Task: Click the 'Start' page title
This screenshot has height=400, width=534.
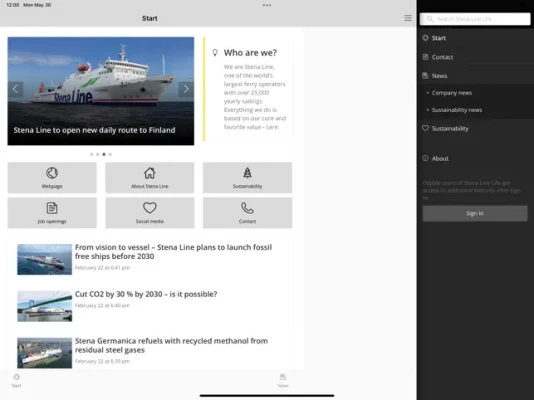Action: [x=150, y=18]
